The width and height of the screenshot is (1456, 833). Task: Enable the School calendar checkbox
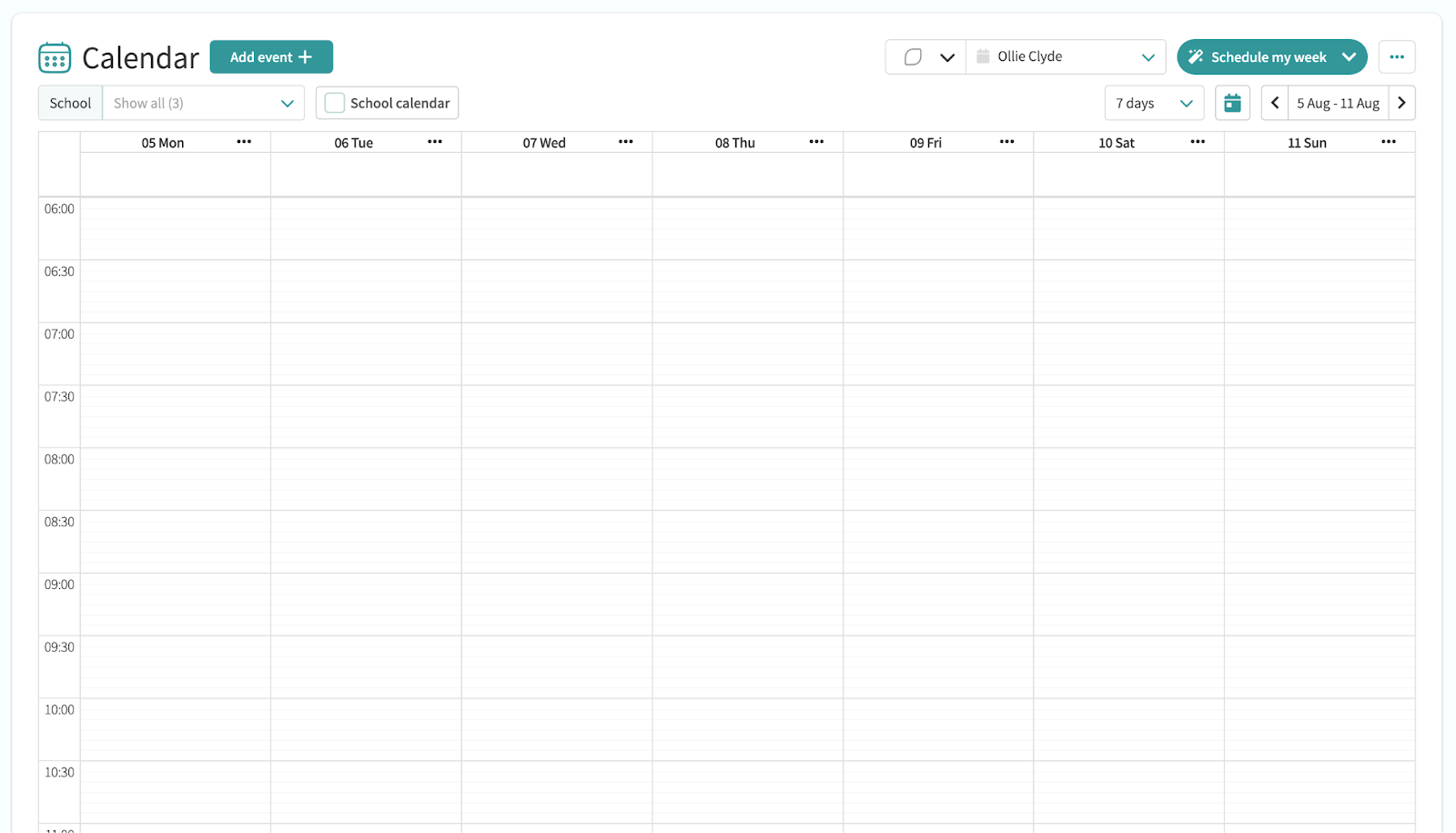(x=335, y=103)
